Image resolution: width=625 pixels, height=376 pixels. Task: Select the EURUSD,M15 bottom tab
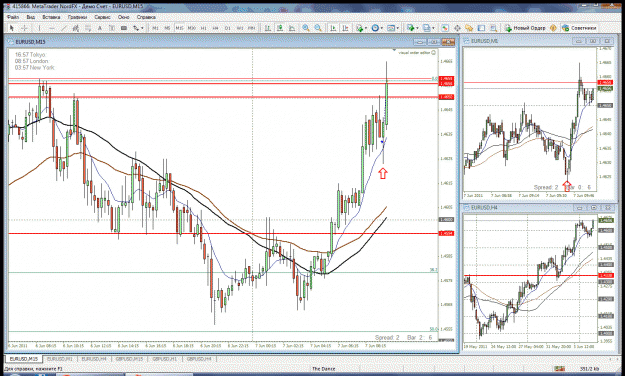(x=24, y=359)
